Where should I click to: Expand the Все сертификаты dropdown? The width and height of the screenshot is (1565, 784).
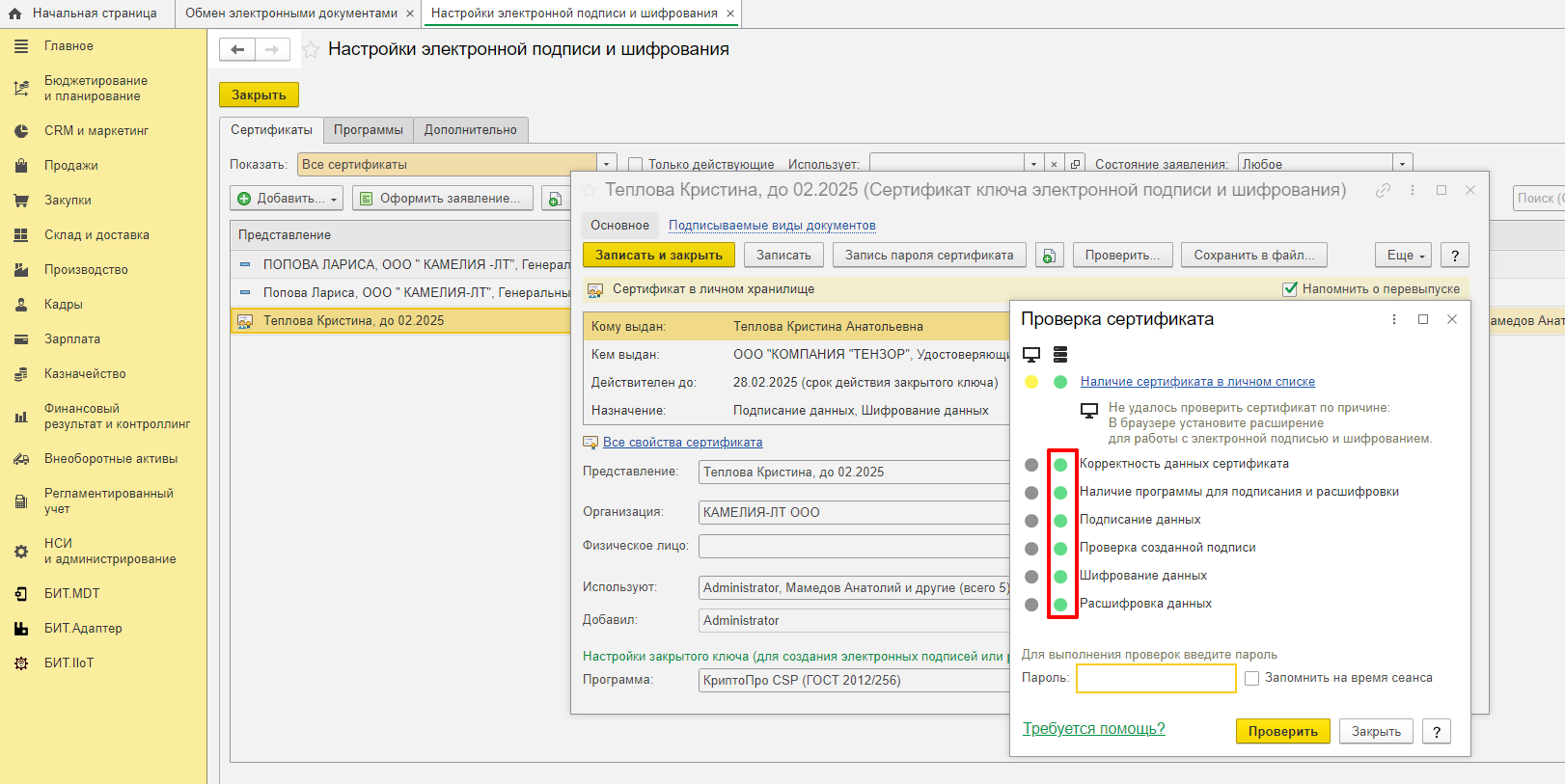606,165
